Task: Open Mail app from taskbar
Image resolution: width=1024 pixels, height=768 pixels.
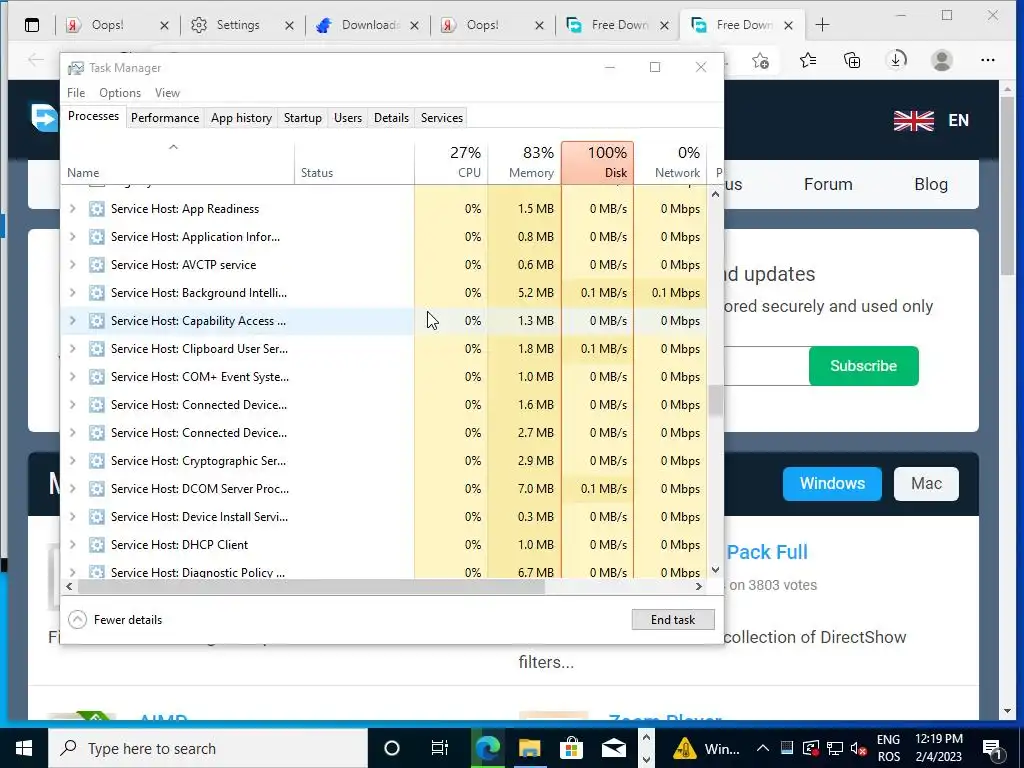Action: (614, 748)
